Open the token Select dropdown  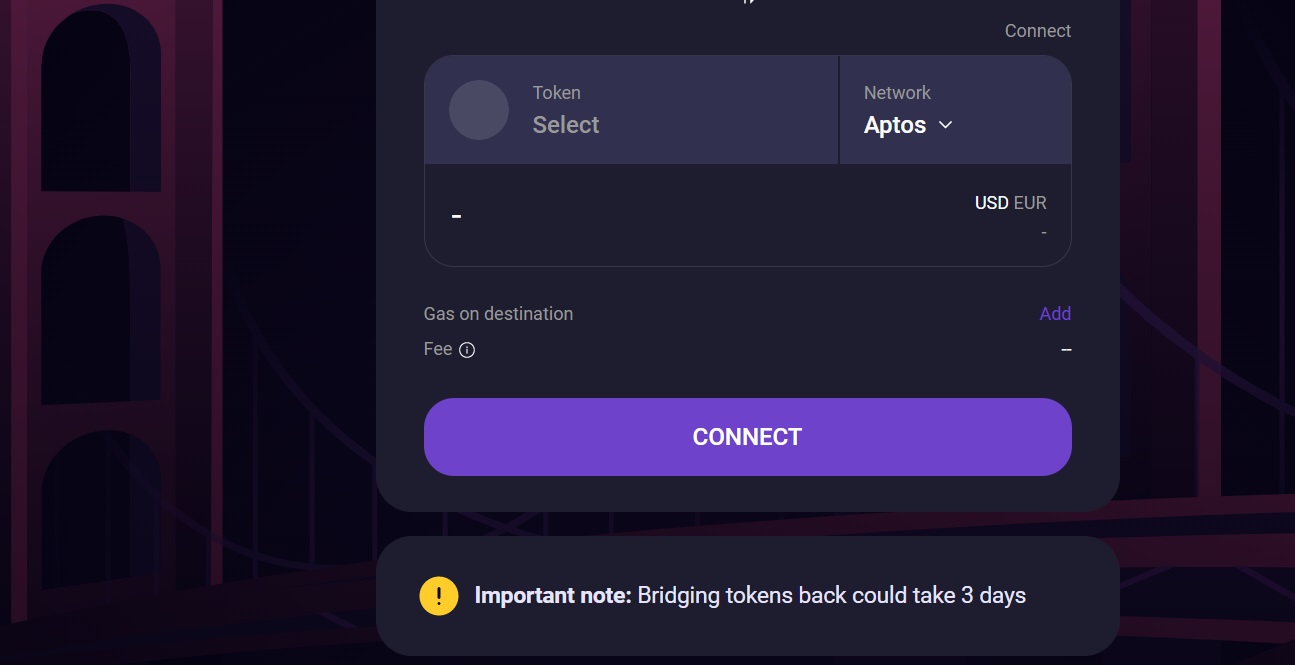point(566,125)
